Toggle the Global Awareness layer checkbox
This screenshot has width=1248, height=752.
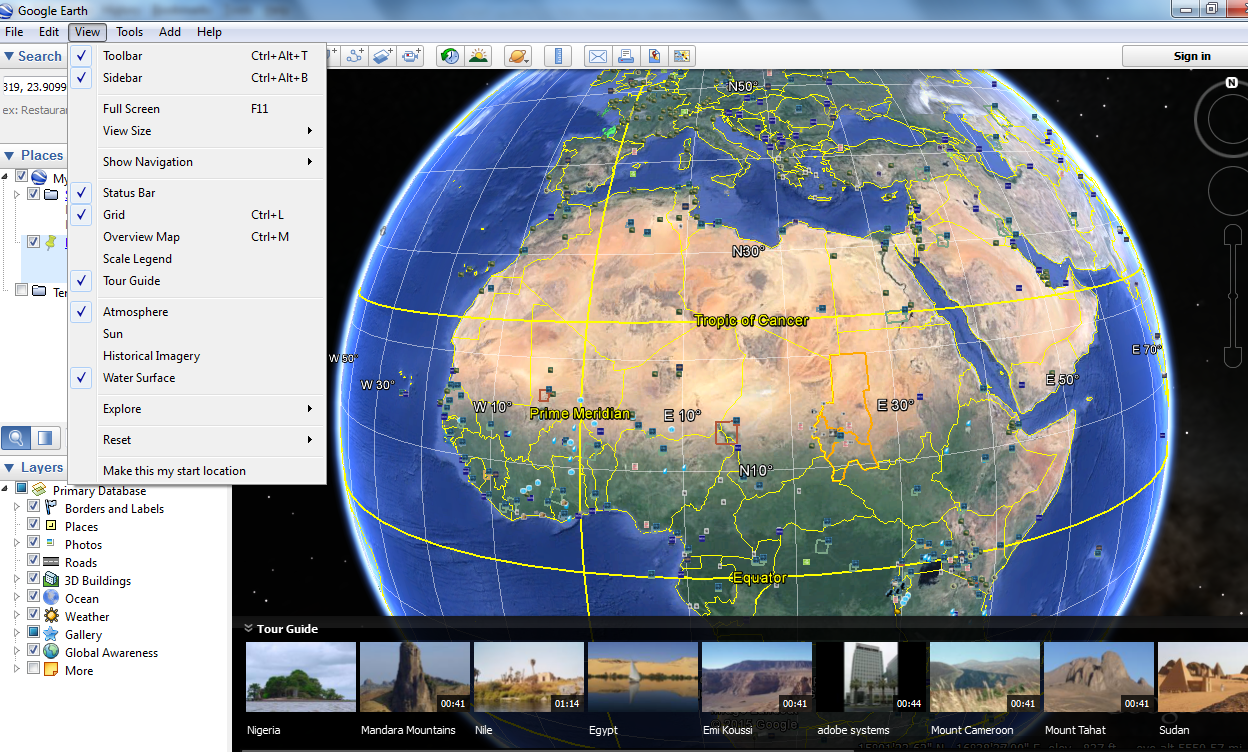point(33,652)
